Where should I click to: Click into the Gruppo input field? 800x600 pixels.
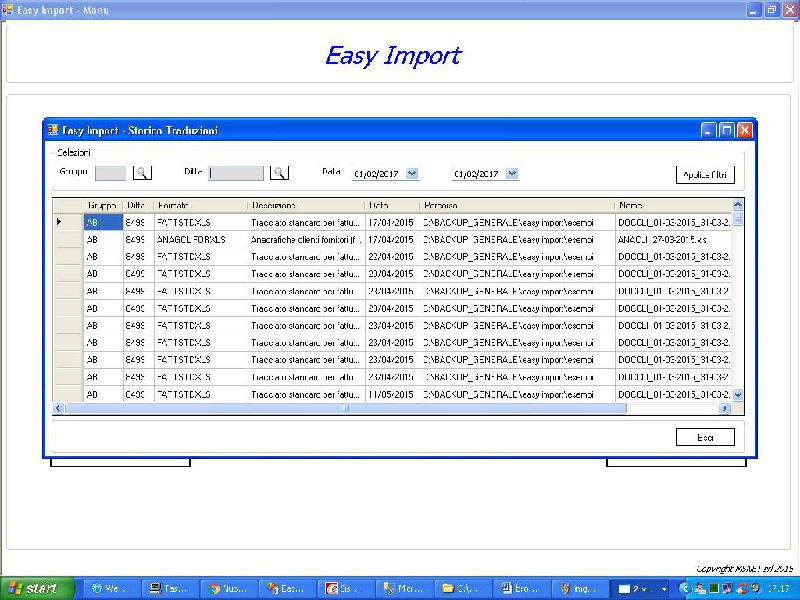pos(110,173)
